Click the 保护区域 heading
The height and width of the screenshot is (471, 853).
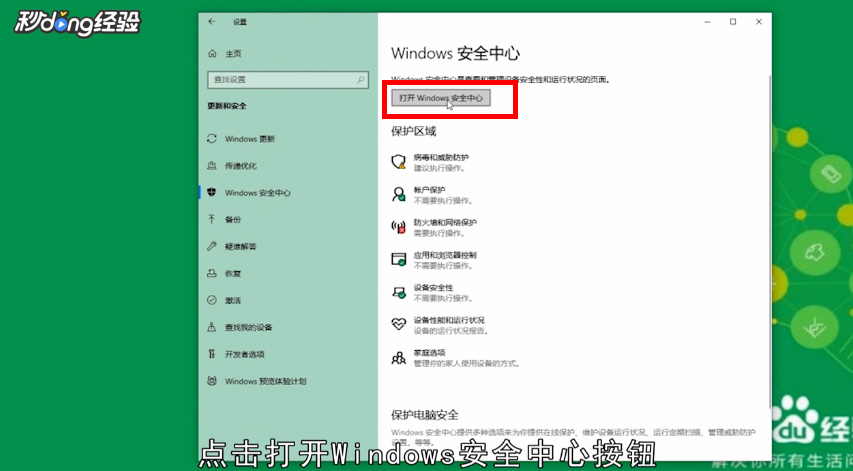(413, 131)
